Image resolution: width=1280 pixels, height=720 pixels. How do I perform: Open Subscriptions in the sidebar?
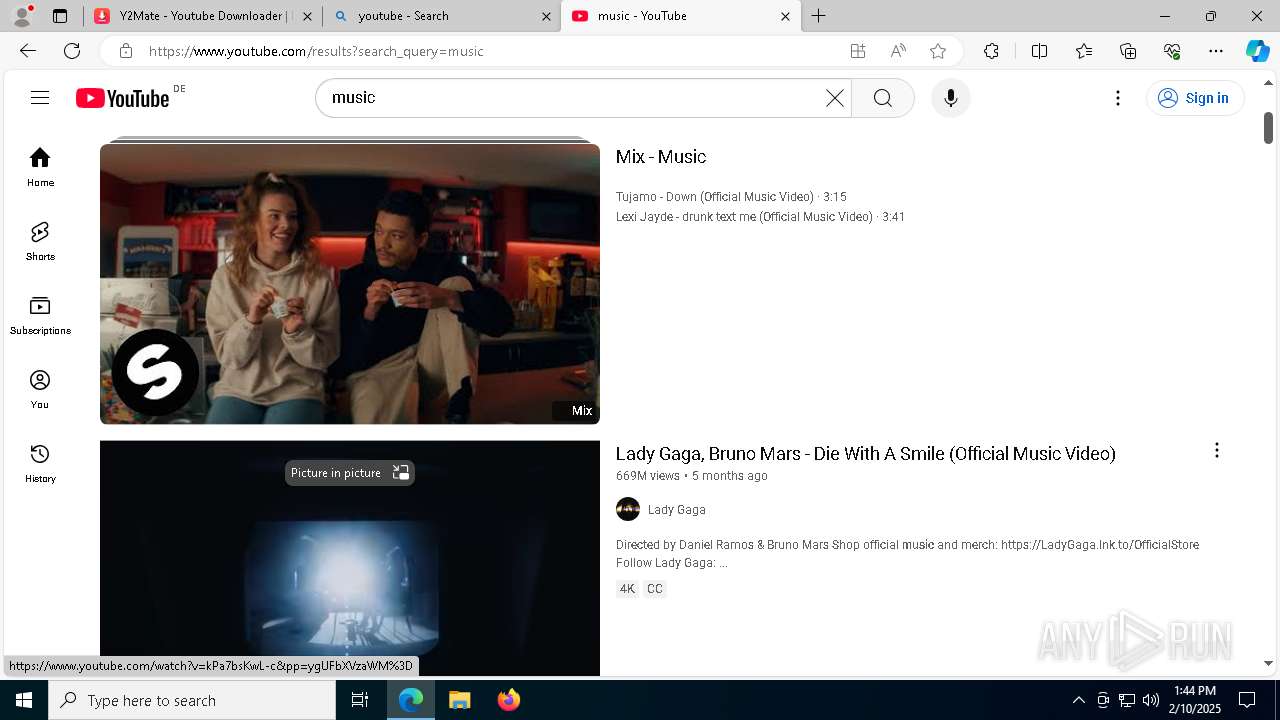40,315
